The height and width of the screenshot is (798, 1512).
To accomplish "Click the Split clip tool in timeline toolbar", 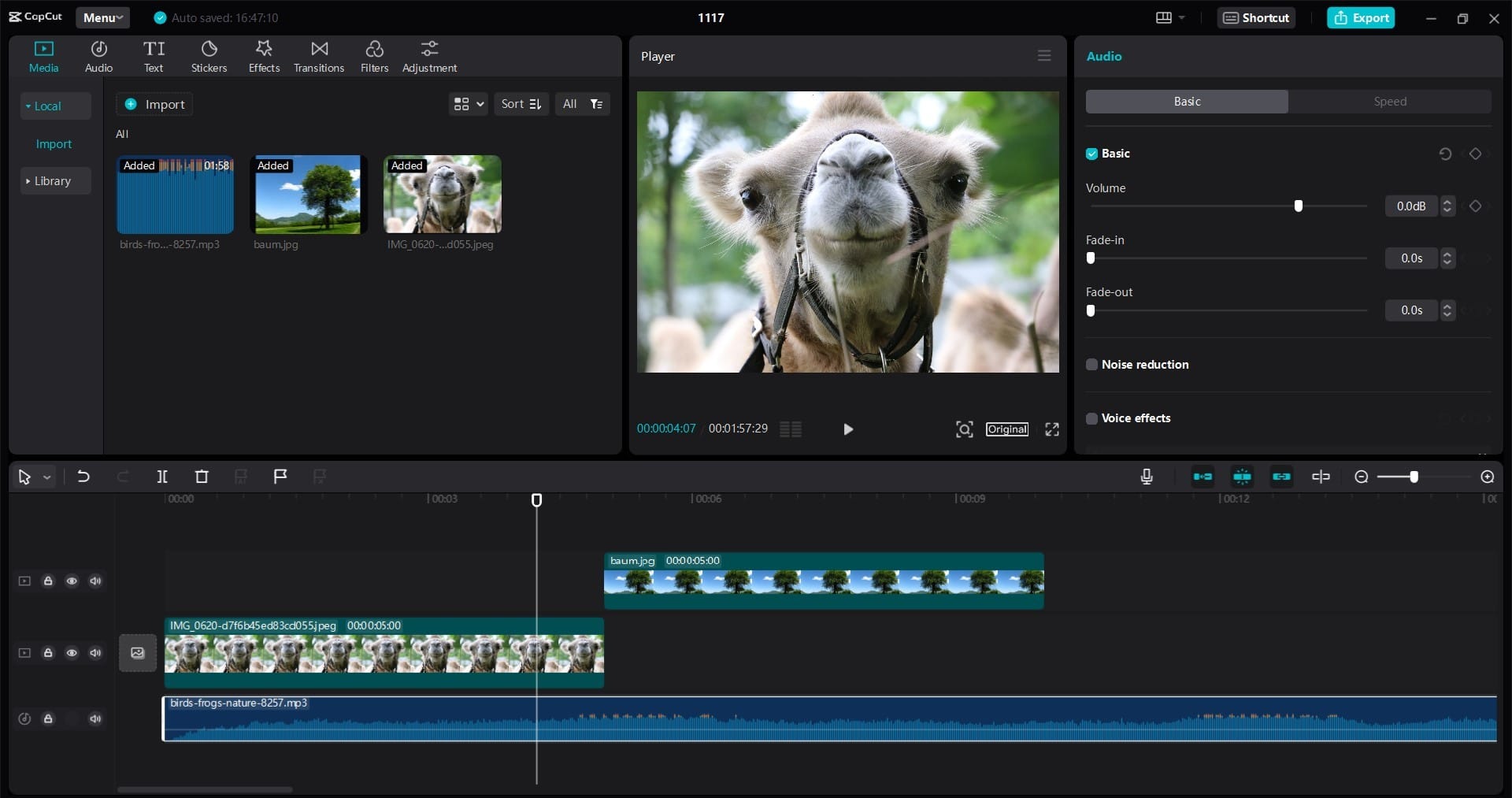I will [162, 477].
